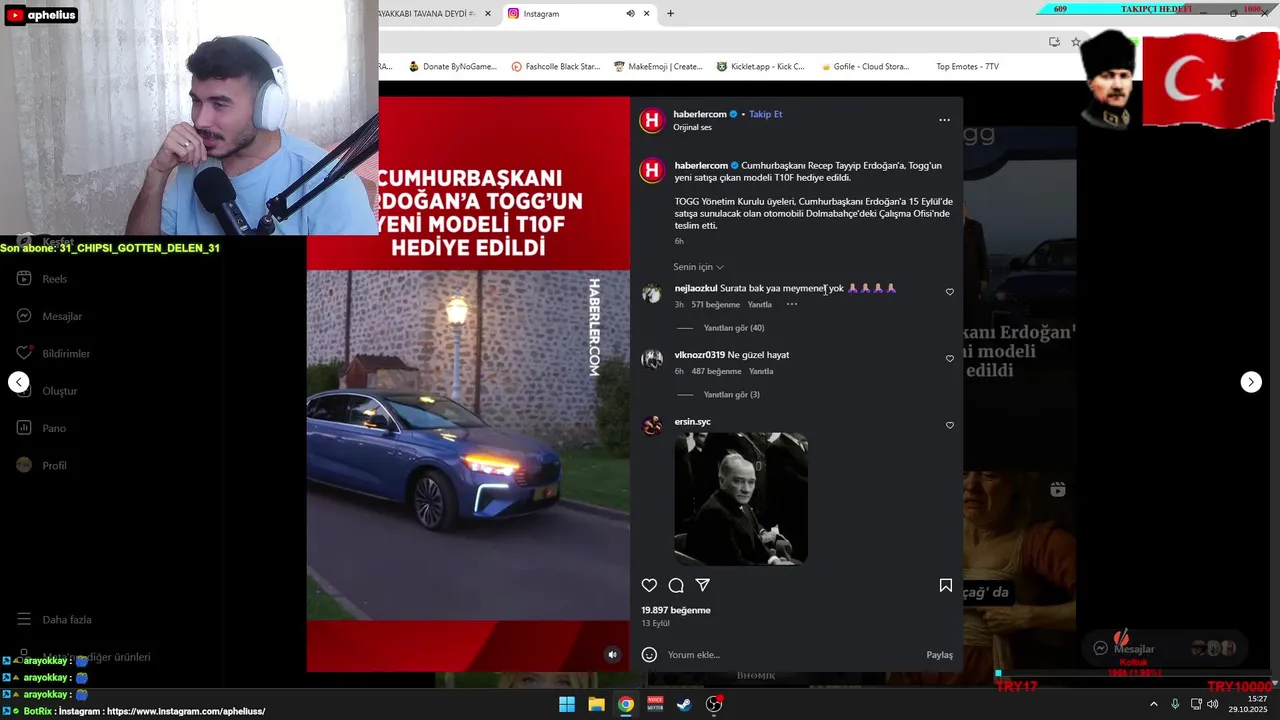The height and width of the screenshot is (720, 1280).
Task: Like ersin.syc's comment
Action: tap(950, 425)
